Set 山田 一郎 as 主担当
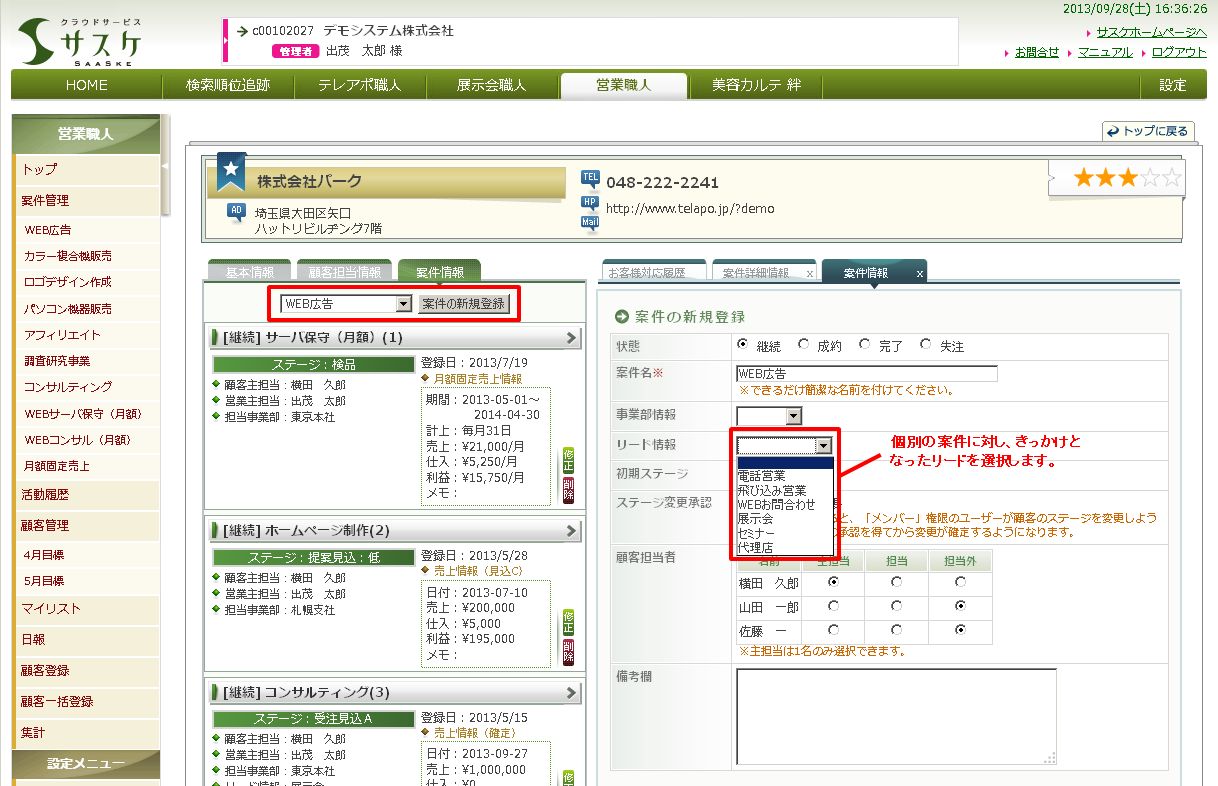This screenshot has width=1218, height=786. [833, 606]
